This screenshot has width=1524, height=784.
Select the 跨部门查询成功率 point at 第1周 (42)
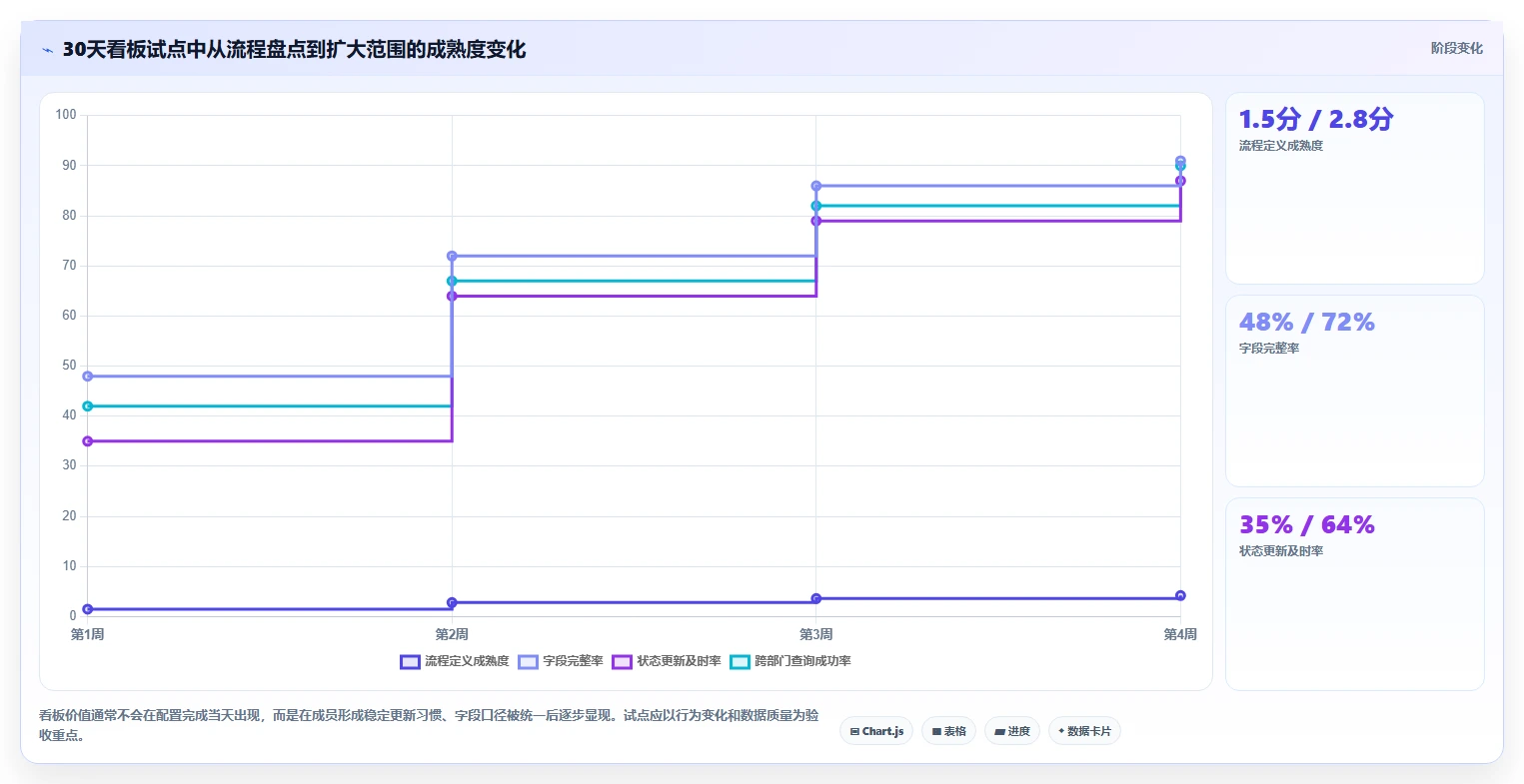(88, 406)
